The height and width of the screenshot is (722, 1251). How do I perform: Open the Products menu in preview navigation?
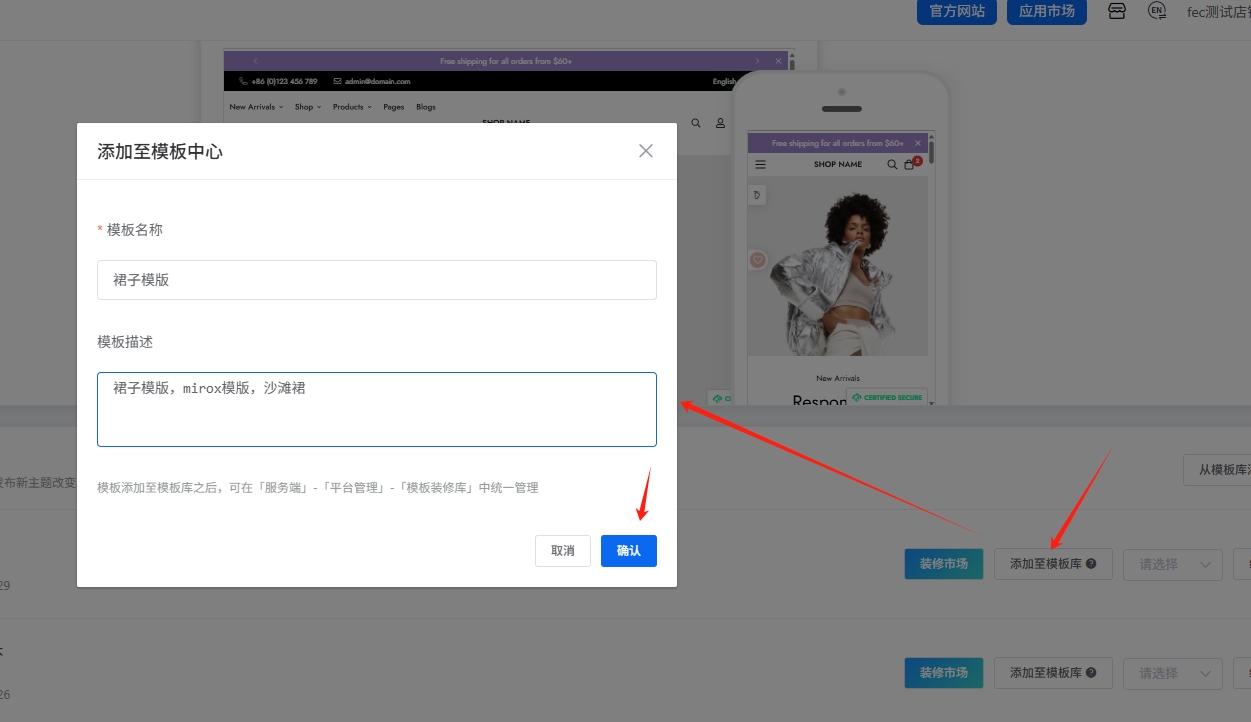(352, 107)
